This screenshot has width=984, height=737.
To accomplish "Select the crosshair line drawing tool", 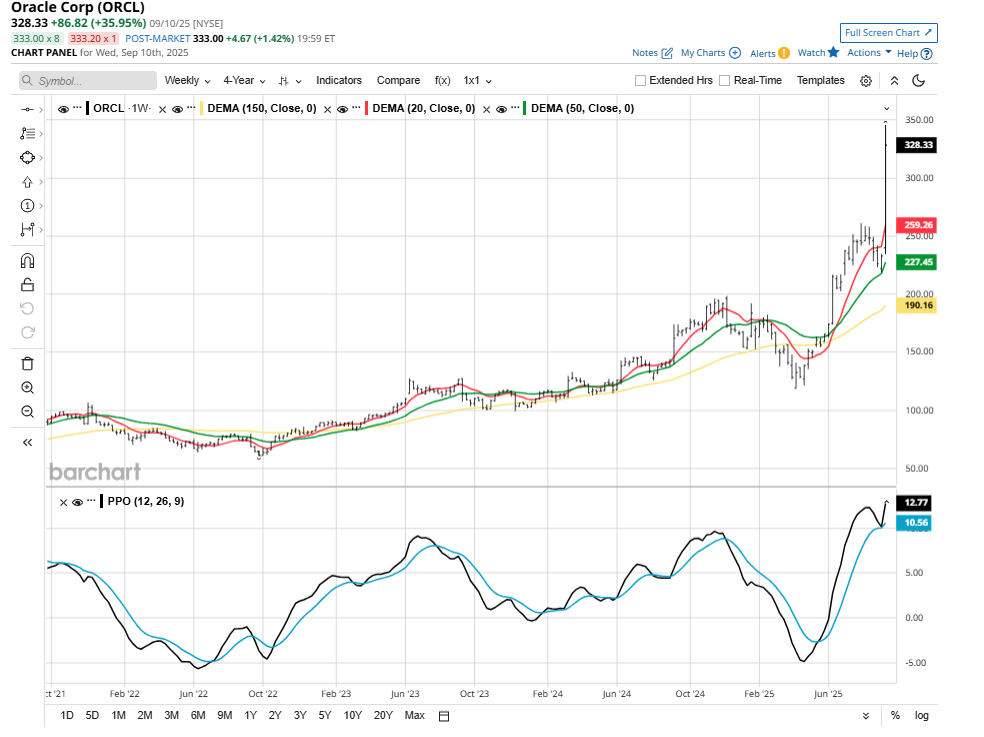I will tap(27, 110).
